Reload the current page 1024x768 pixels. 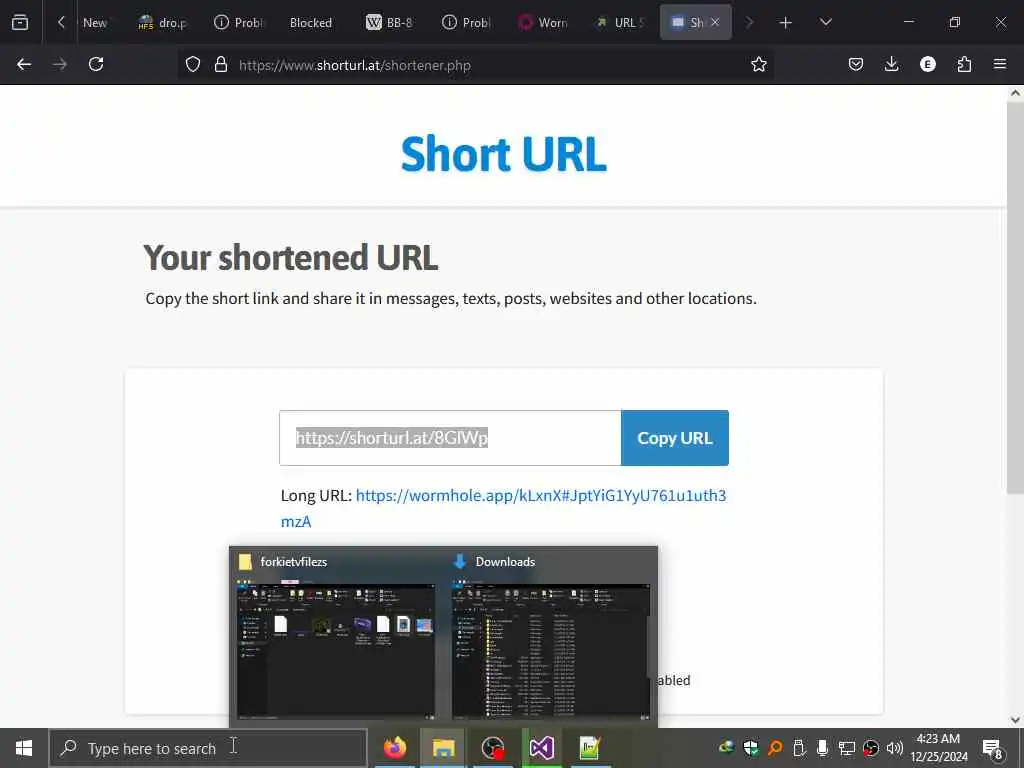pos(96,64)
